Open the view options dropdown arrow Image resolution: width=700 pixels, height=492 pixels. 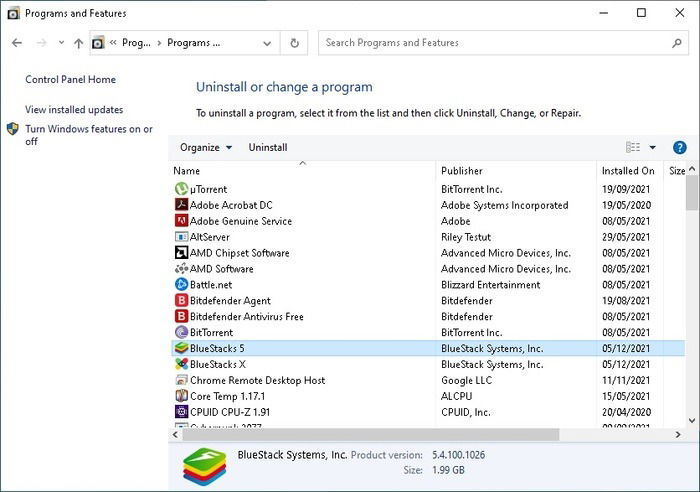point(652,147)
